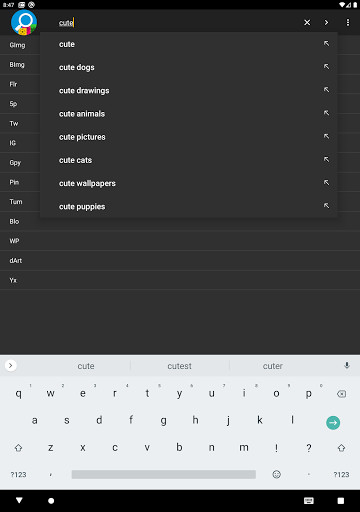Image resolution: width=360 pixels, height=512 pixels.
Task: Open the GImg search source
Action: click(17, 45)
